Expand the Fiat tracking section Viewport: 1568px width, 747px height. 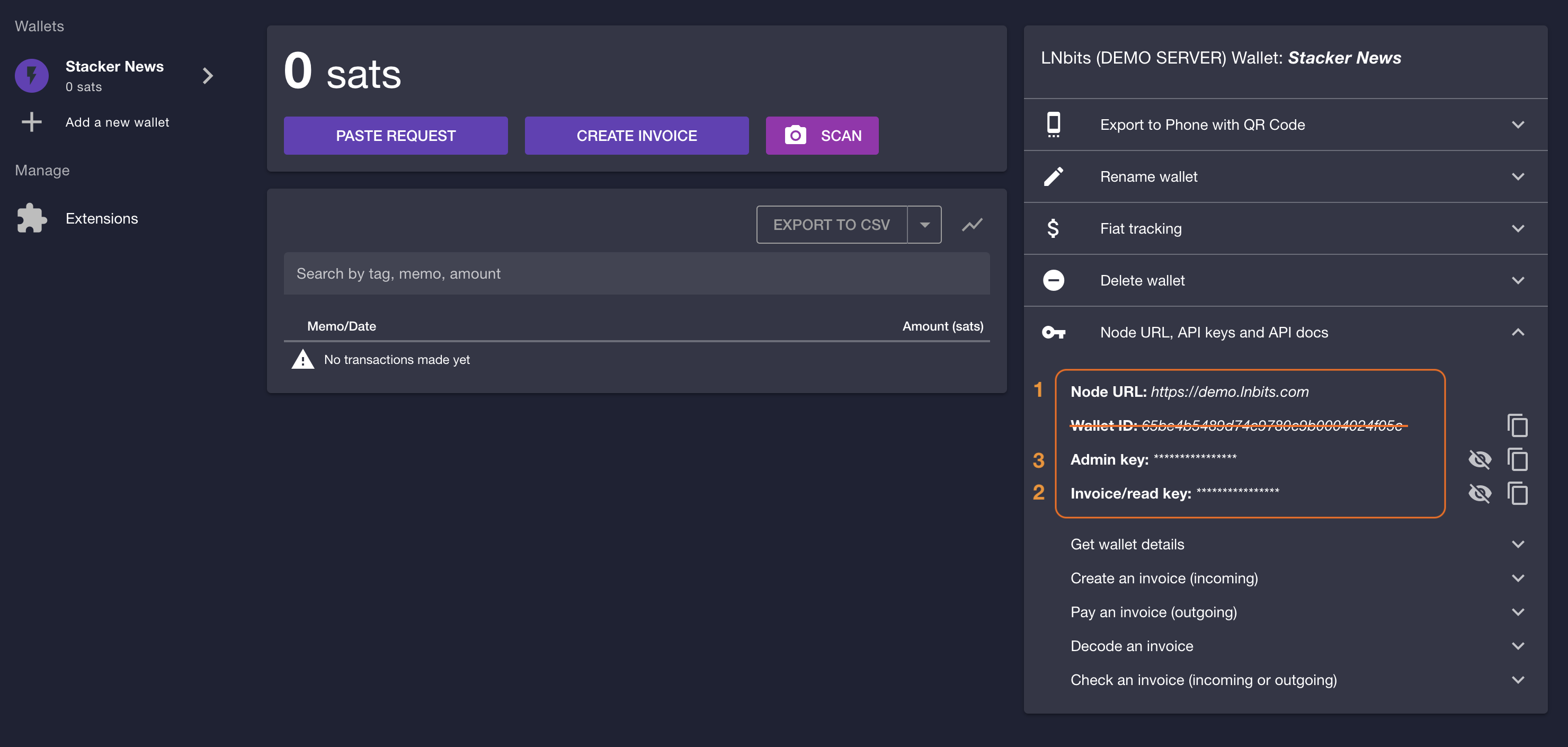click(x=1518, y=229)
